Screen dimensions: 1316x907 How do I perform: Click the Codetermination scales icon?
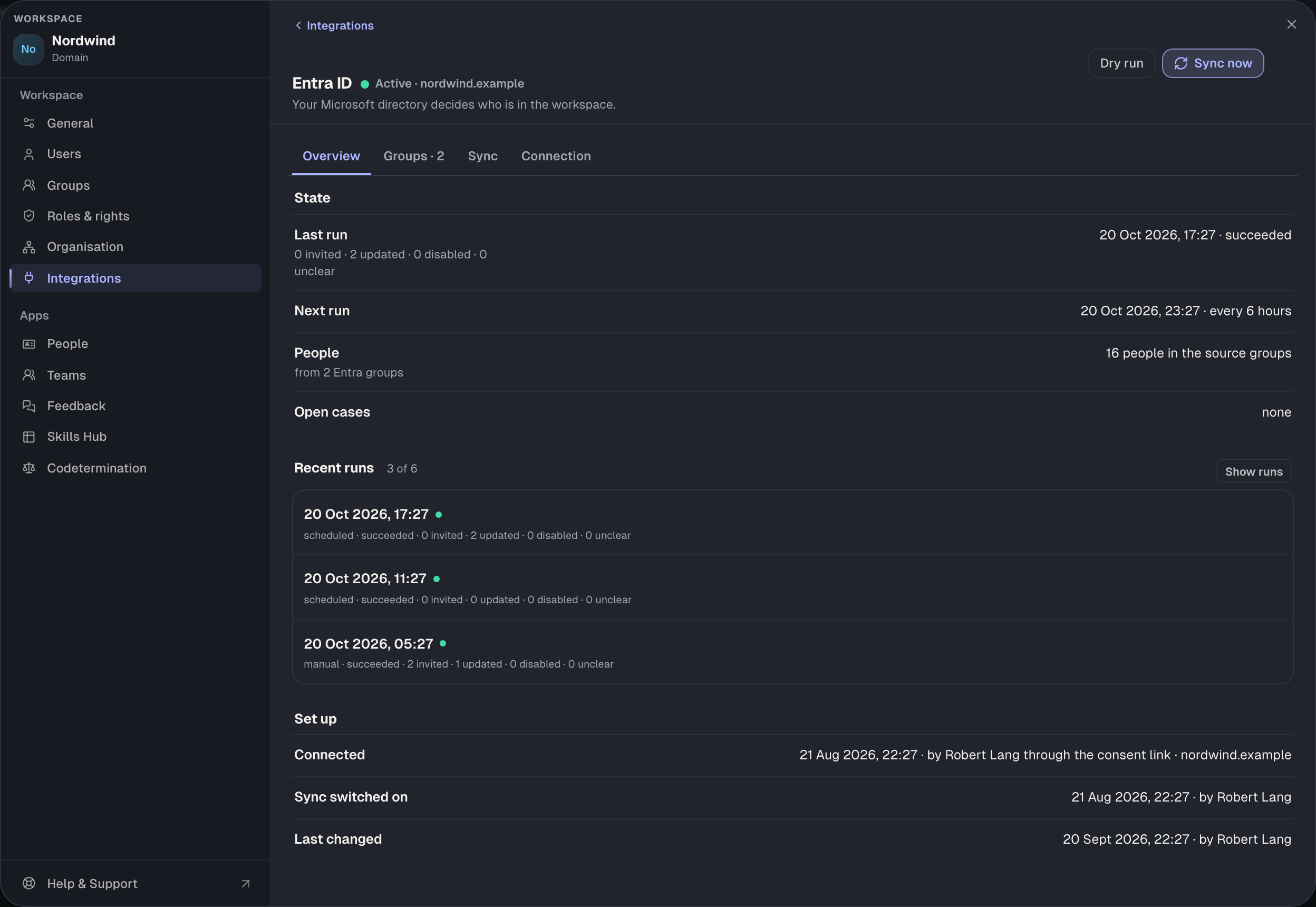(x=29, y=468)
